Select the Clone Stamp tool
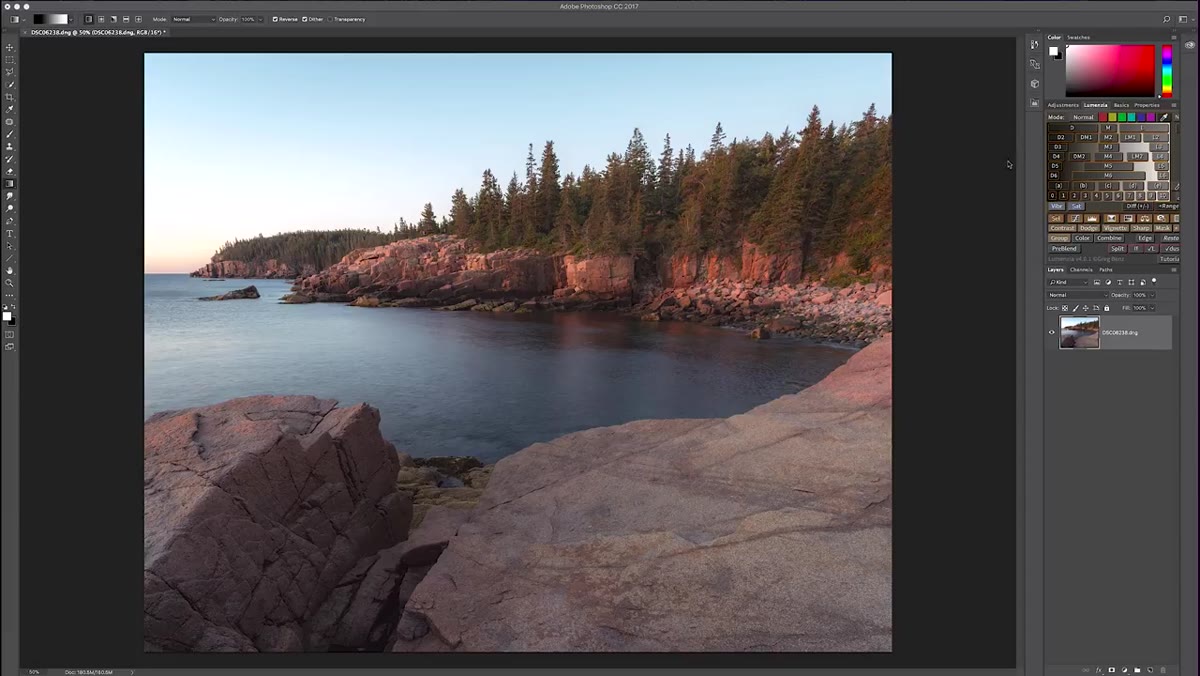The image size is (1200, 676). pyautogui.click(x=10, y=146)
